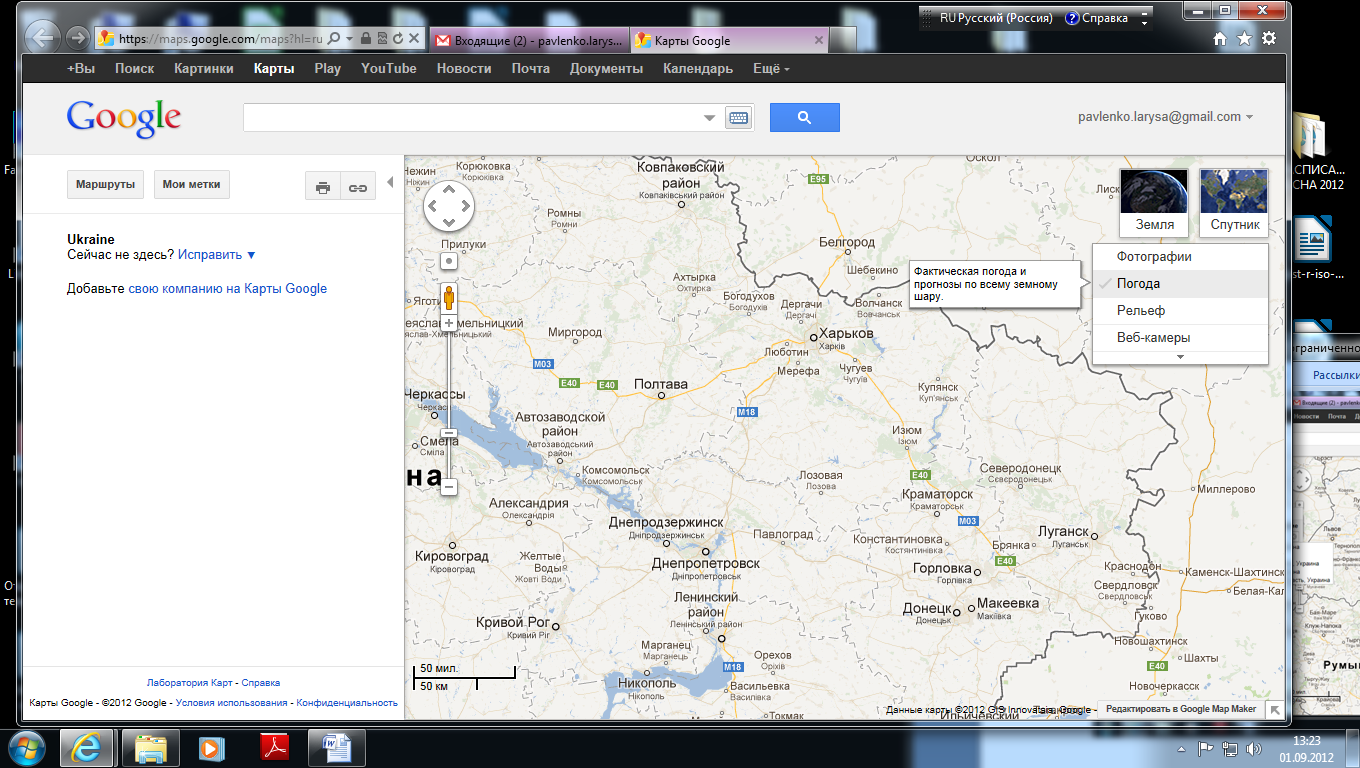The height and width of the screenshot is (768, 1360).
Task: Click the print icon in left panel
Action: coord(323,186)
